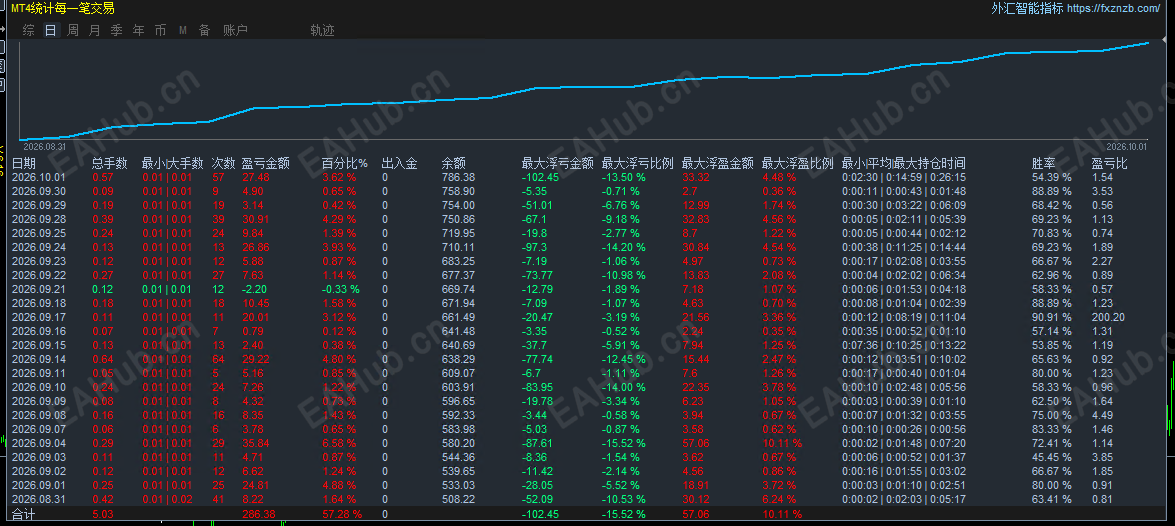Click the profit ratio 4.49
This screenshot has width=1175, height=526.
[x=1102, y=415]
